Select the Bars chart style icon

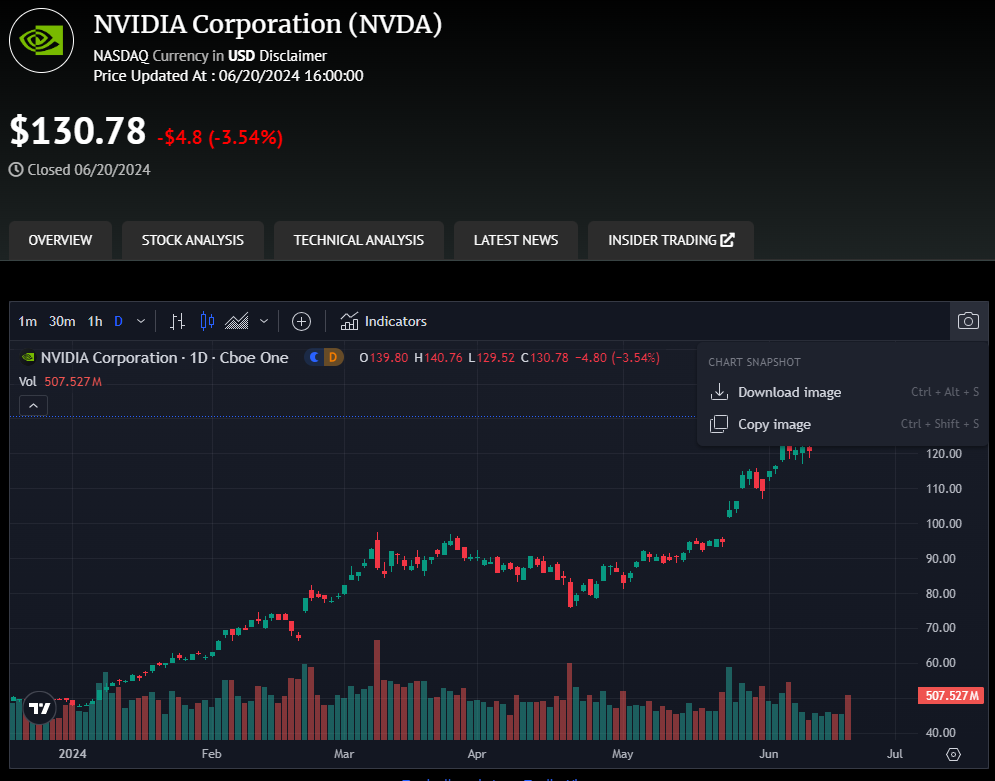[x=178, y=321]
